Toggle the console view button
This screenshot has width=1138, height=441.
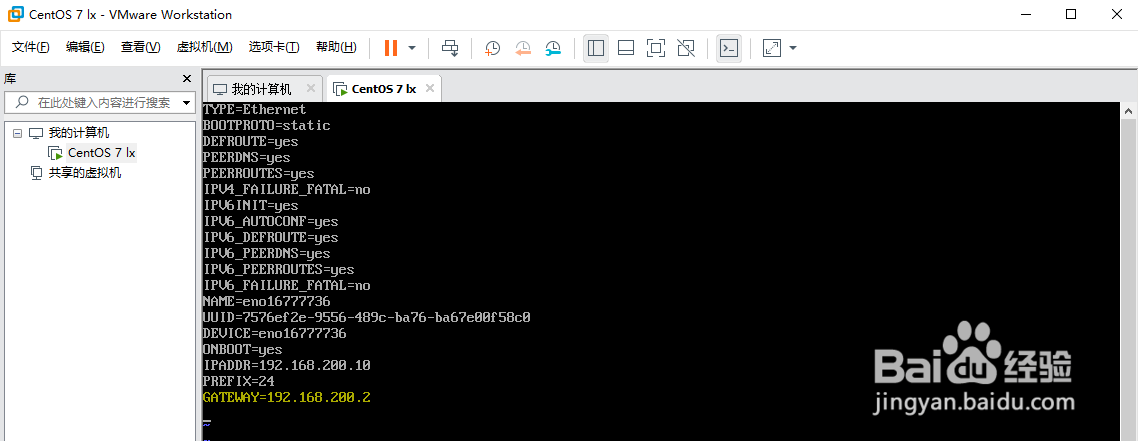point(729,48)
